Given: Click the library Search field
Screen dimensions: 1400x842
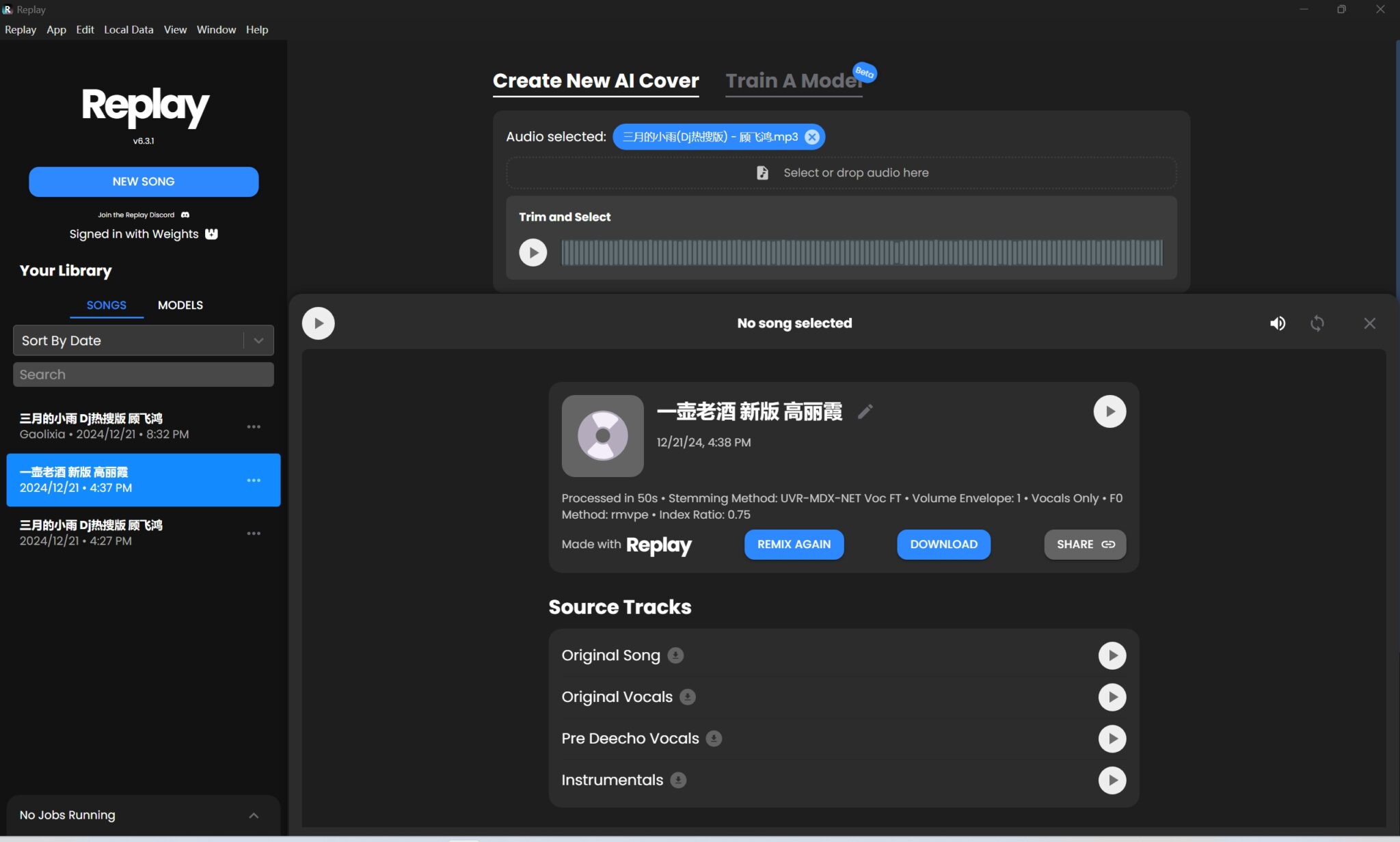Looking at the screenshot, I should pyautogui.click(x=143, y=374).
